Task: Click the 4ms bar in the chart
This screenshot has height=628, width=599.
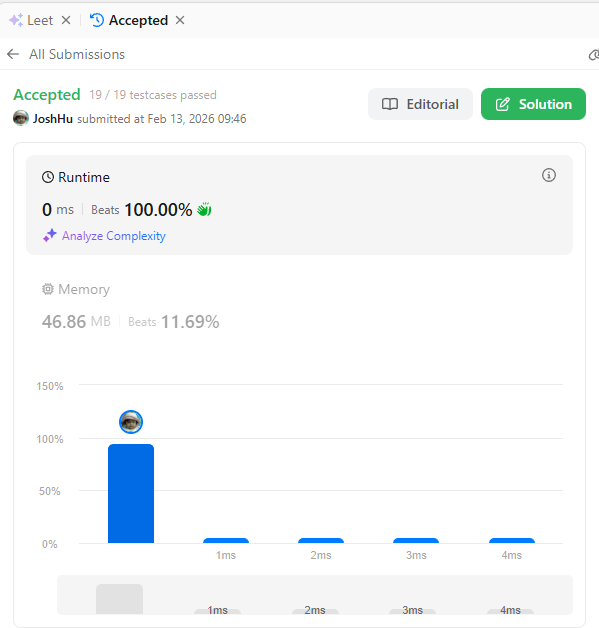Action: tap(512, 541)
